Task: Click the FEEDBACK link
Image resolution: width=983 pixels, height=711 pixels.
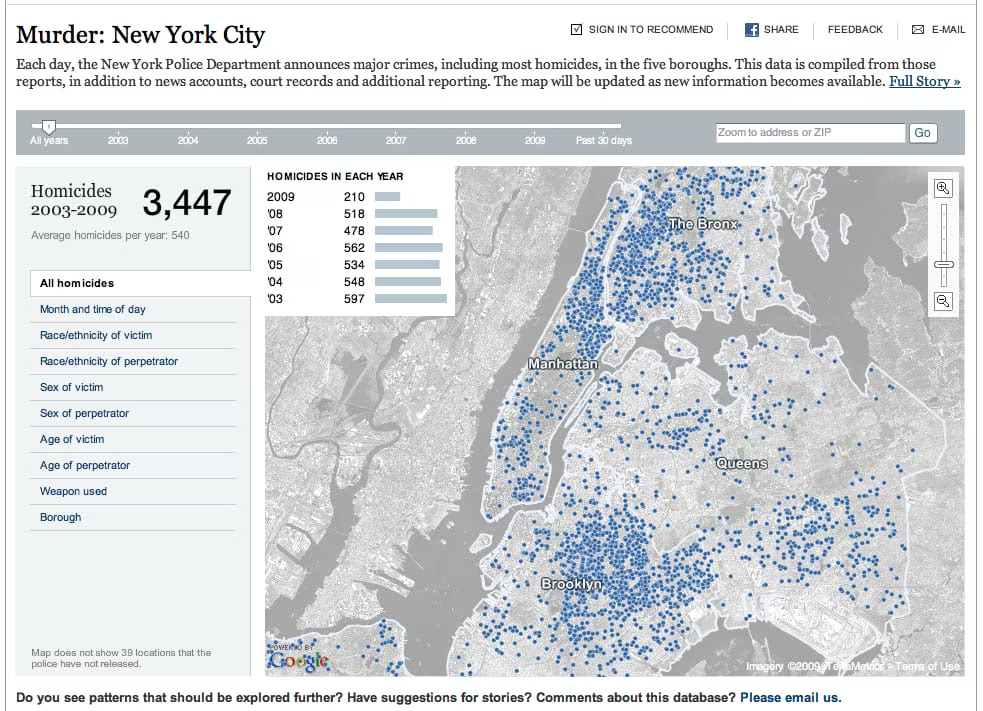Action: (855, 29)
